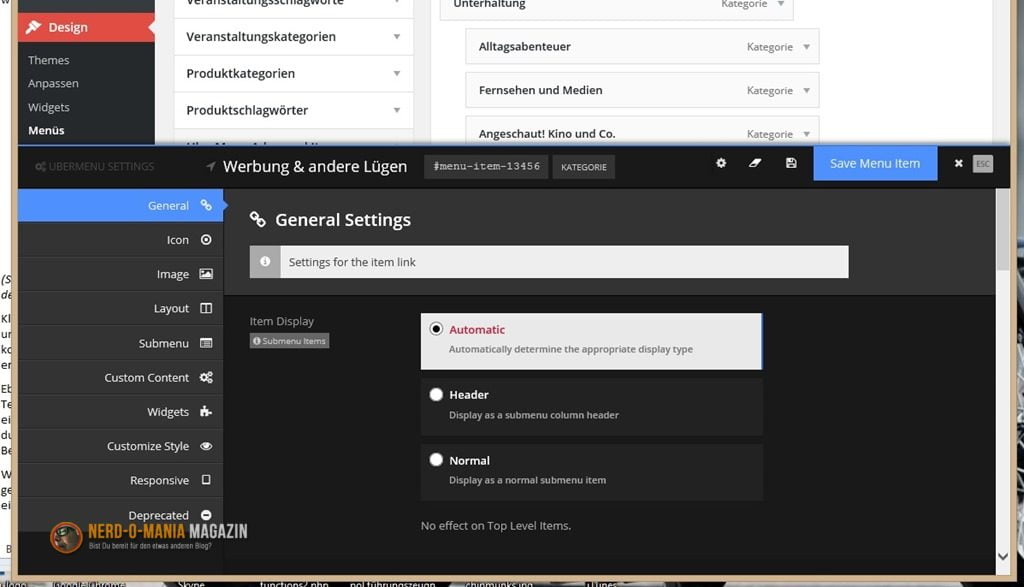Click the "Werbung & andere Lügen" title
This screenshot has width=1024, height=587.
[x=315, y=167]
